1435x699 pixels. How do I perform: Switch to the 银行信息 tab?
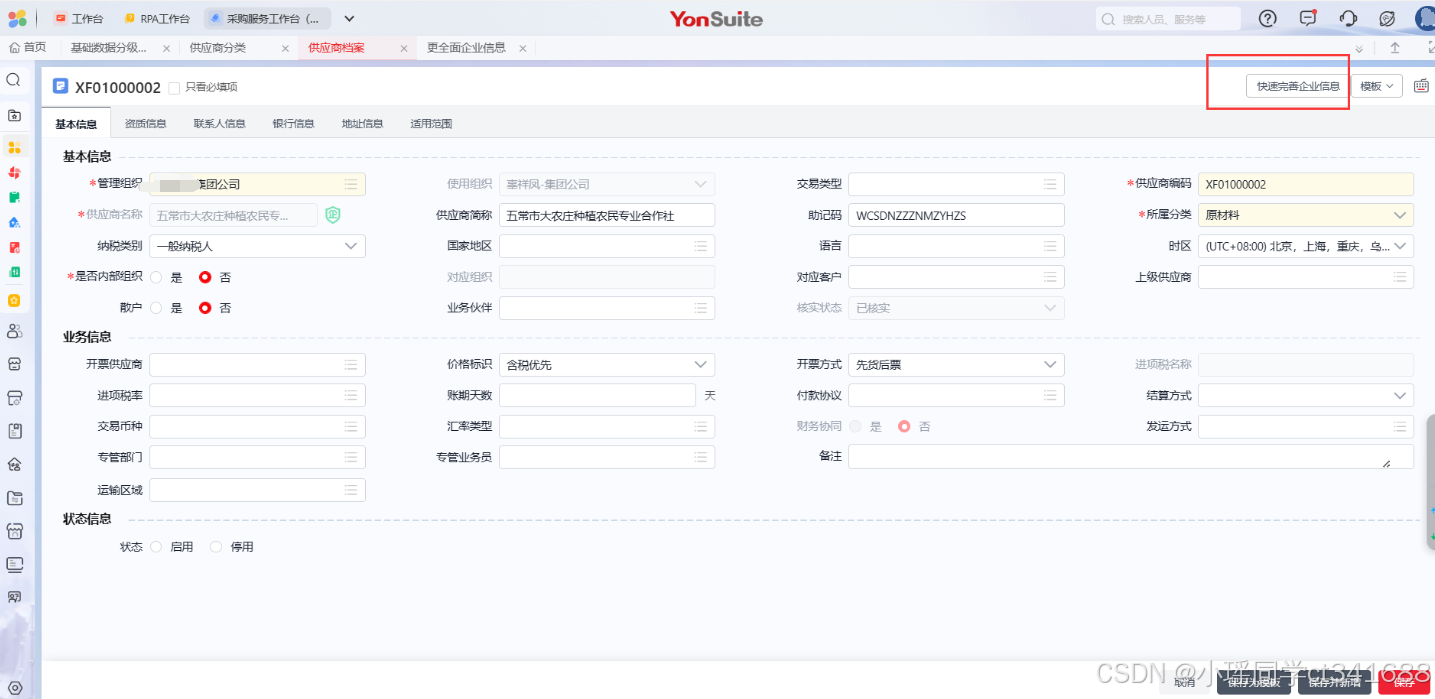tap(293, 124)
